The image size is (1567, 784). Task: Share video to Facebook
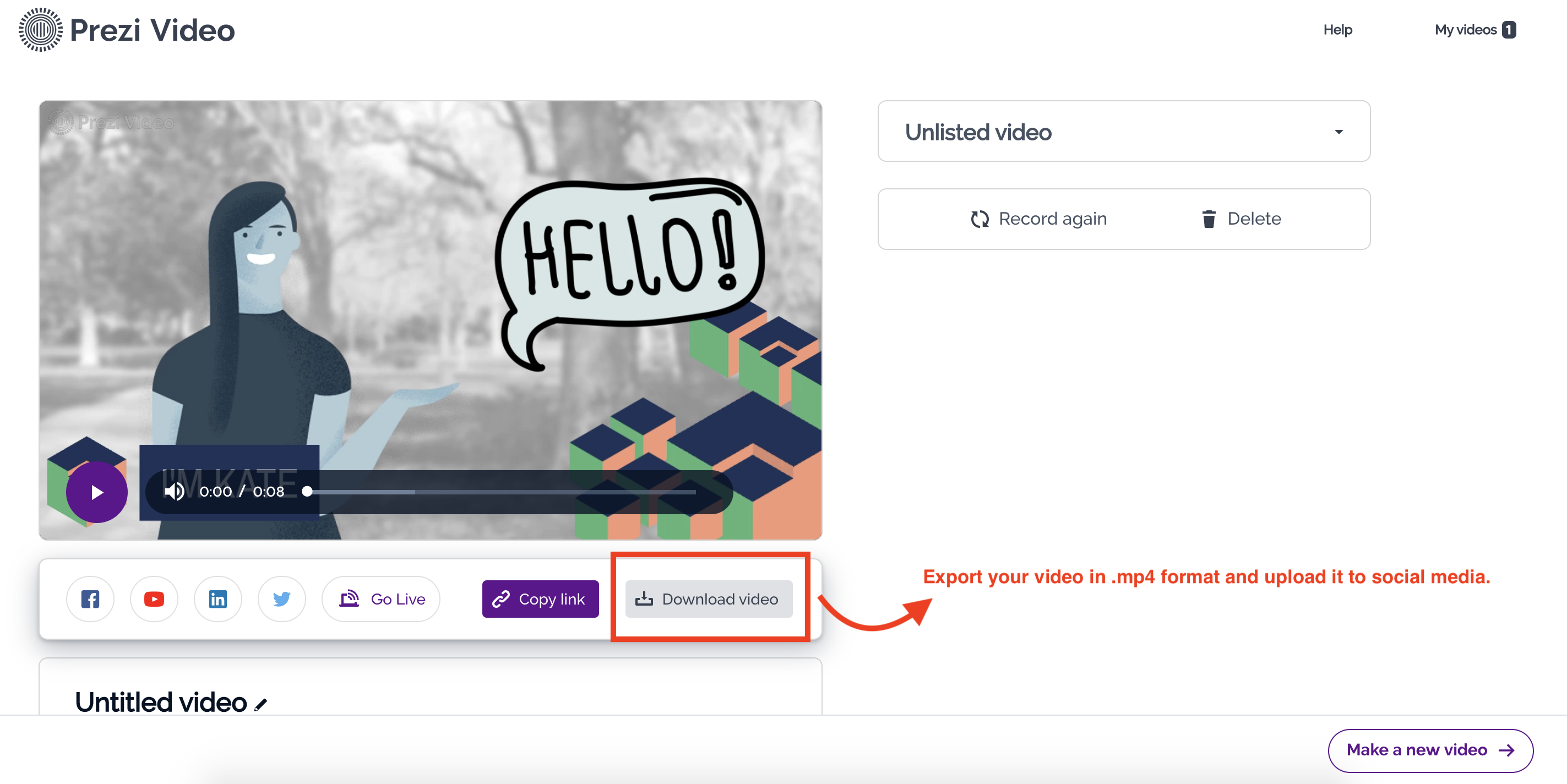click(x=90, y=599)
